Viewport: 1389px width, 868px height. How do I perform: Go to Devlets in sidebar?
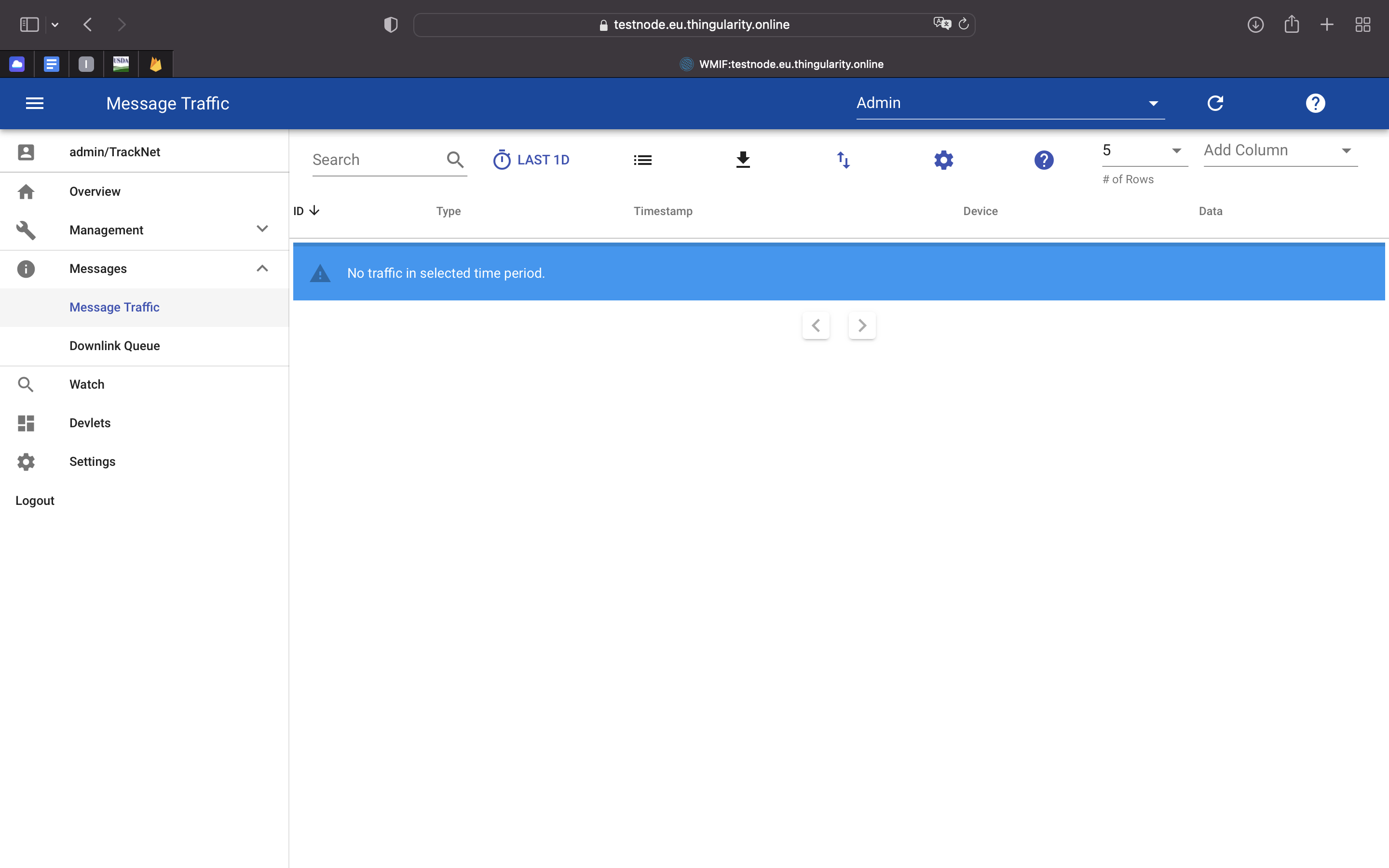tap(90, 423)
